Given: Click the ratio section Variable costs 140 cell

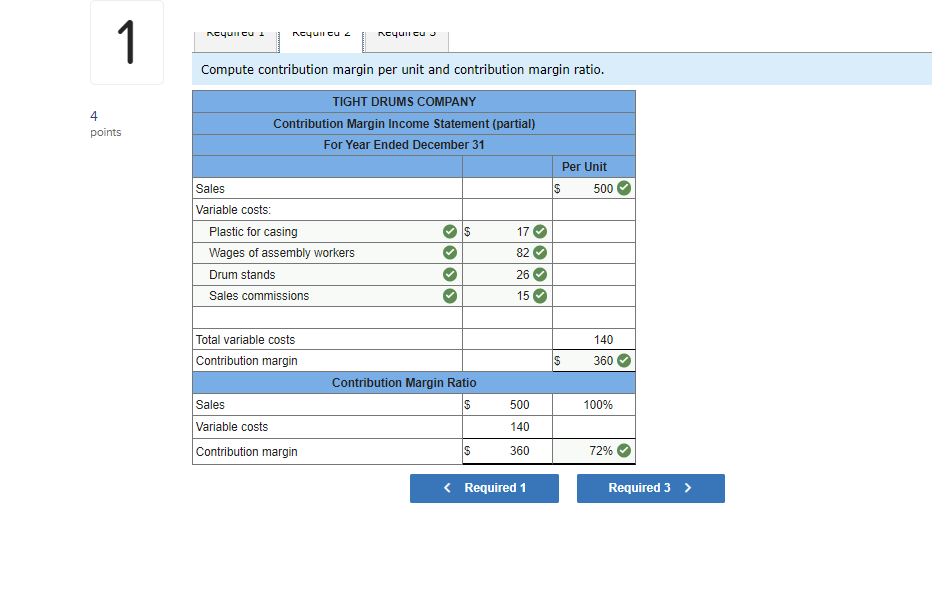Looking at the screenshot, I should click(x=507, y=427).
